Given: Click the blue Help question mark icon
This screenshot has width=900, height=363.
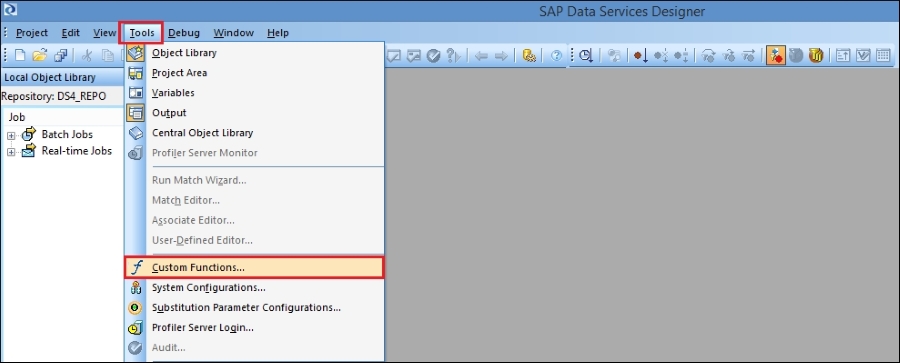Looking at the screenshot, I should 556,55.
